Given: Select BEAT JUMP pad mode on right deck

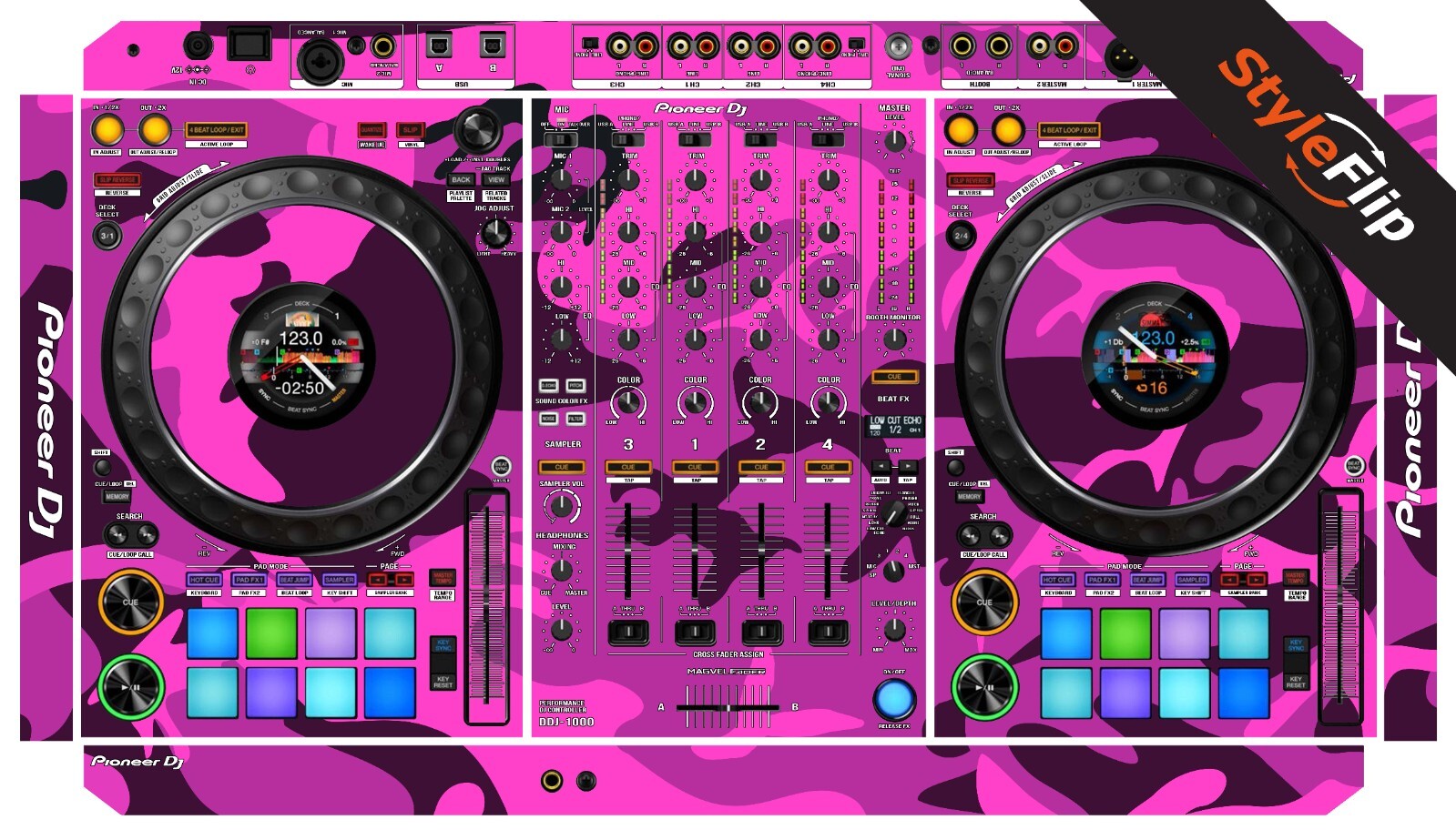Looking at the screenshot, I should [1147, 580].
